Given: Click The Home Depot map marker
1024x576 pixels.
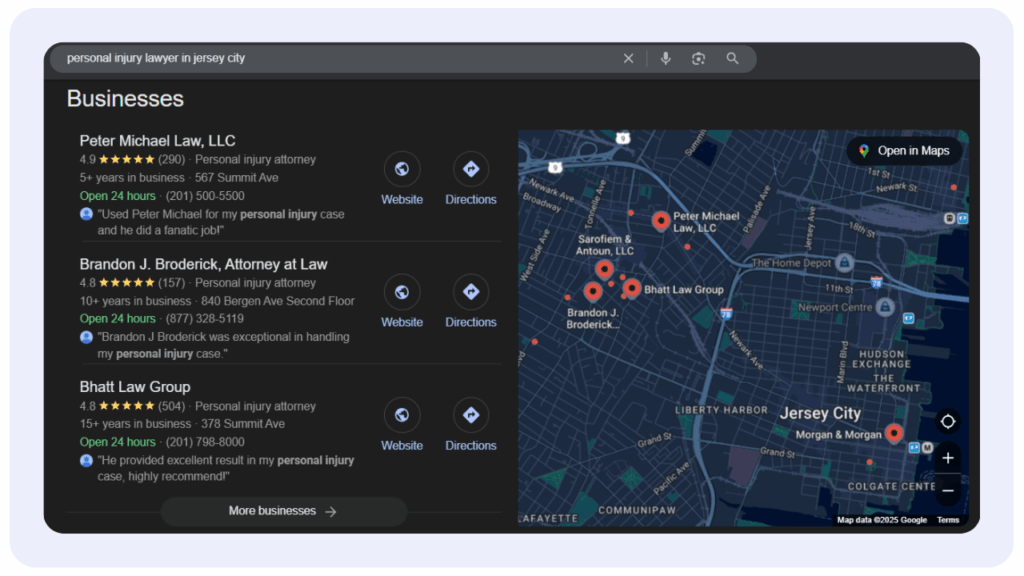Looking at the screenshot, I should point(844,263).
